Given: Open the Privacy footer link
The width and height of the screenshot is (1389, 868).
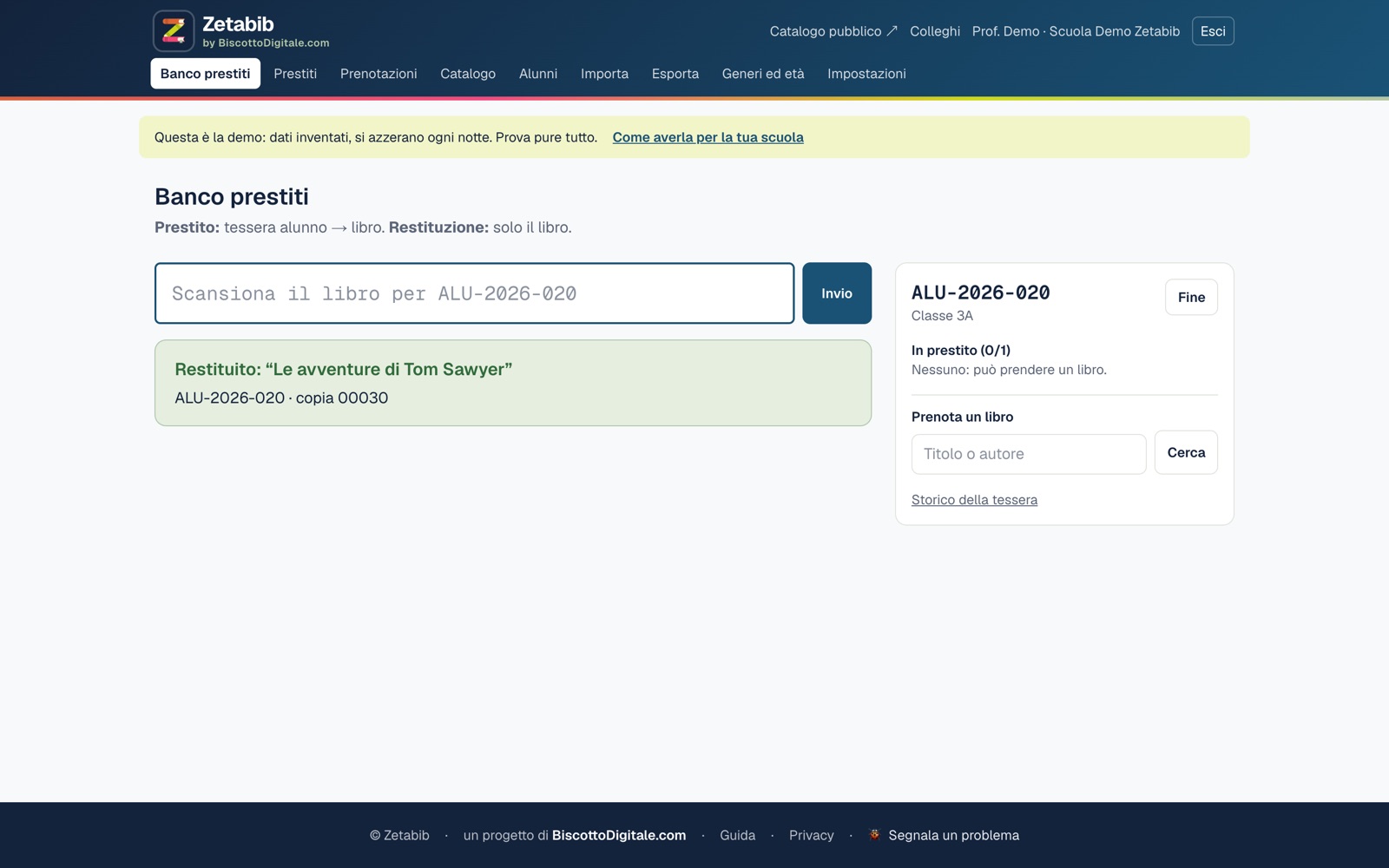Looking at the screenshot, I should click(811, 835).
